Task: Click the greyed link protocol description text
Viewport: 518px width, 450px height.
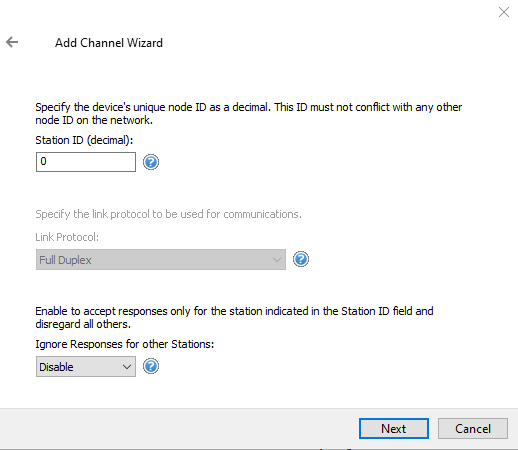Action: [168, 214]
